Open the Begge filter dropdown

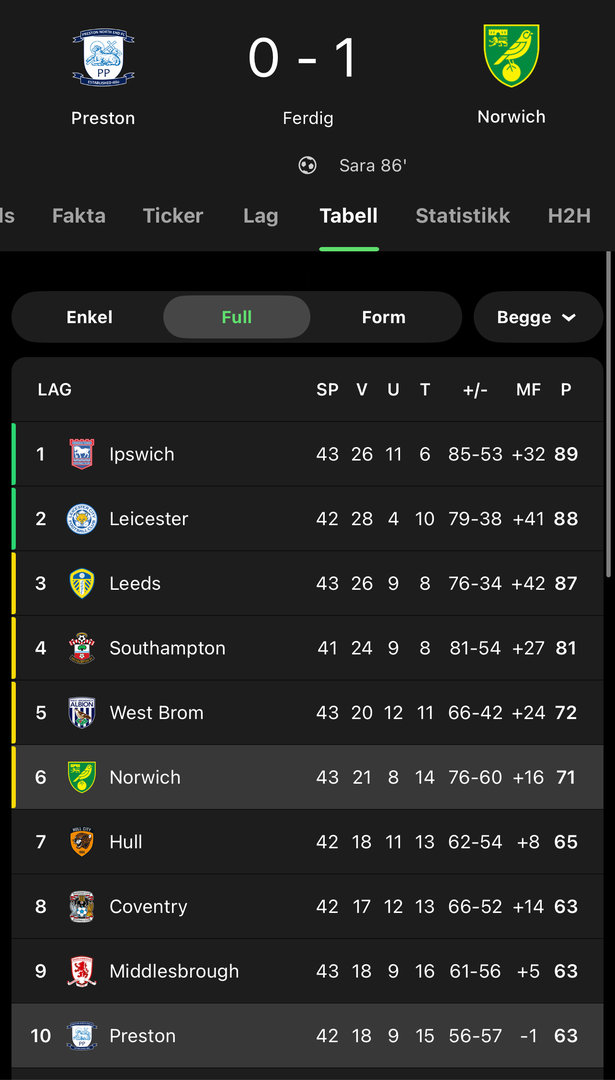[537, 317]
